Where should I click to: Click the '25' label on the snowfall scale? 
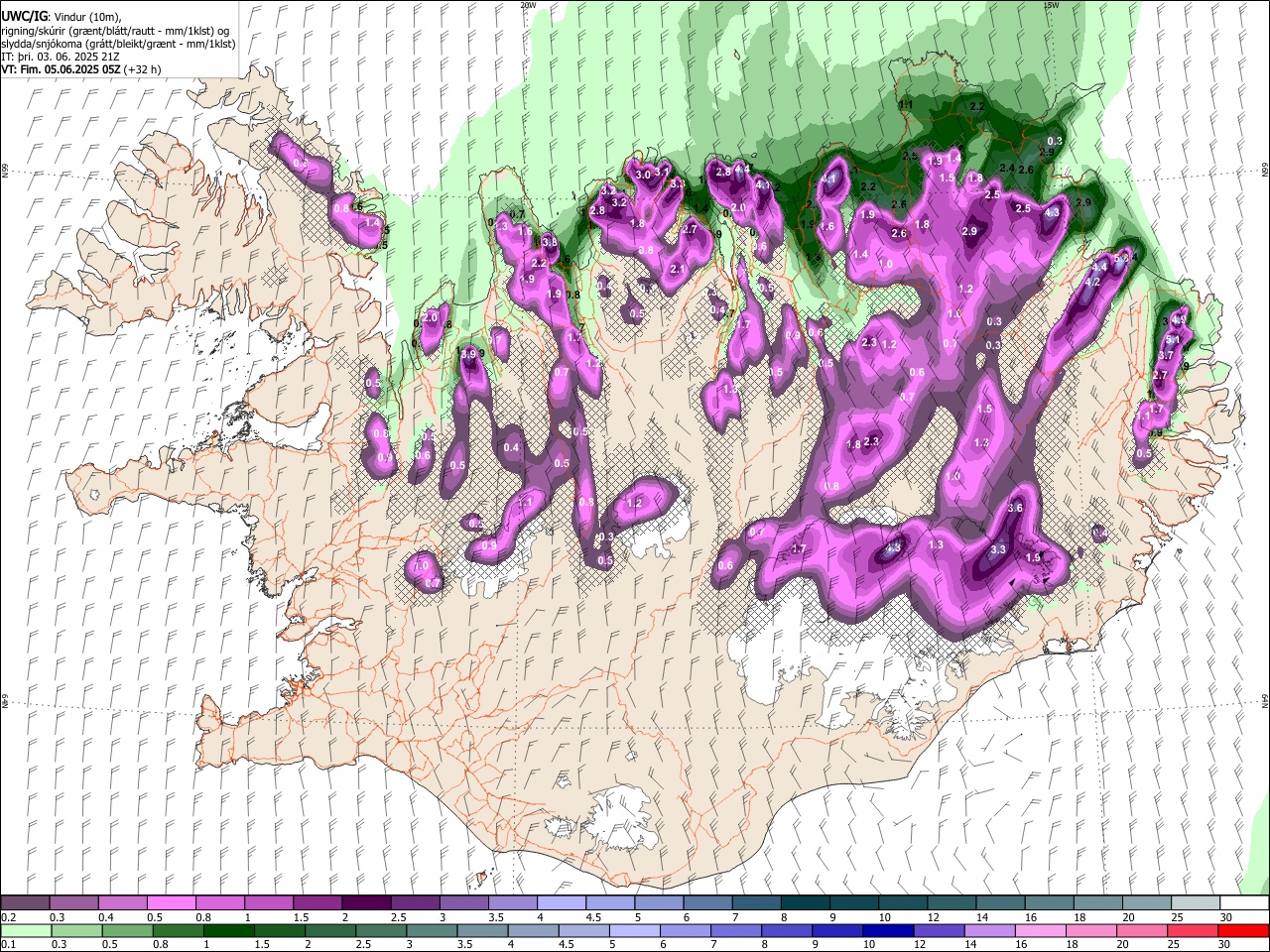[1178, 917]
